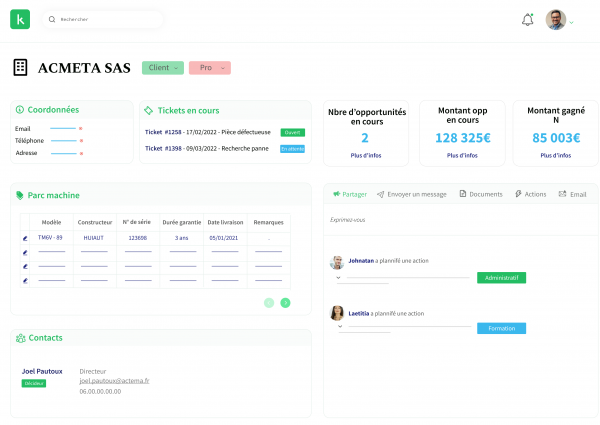Screen dimensions: 600x425
Task: Click the Tickets en cours tag icon
Action: coord(148,111)
